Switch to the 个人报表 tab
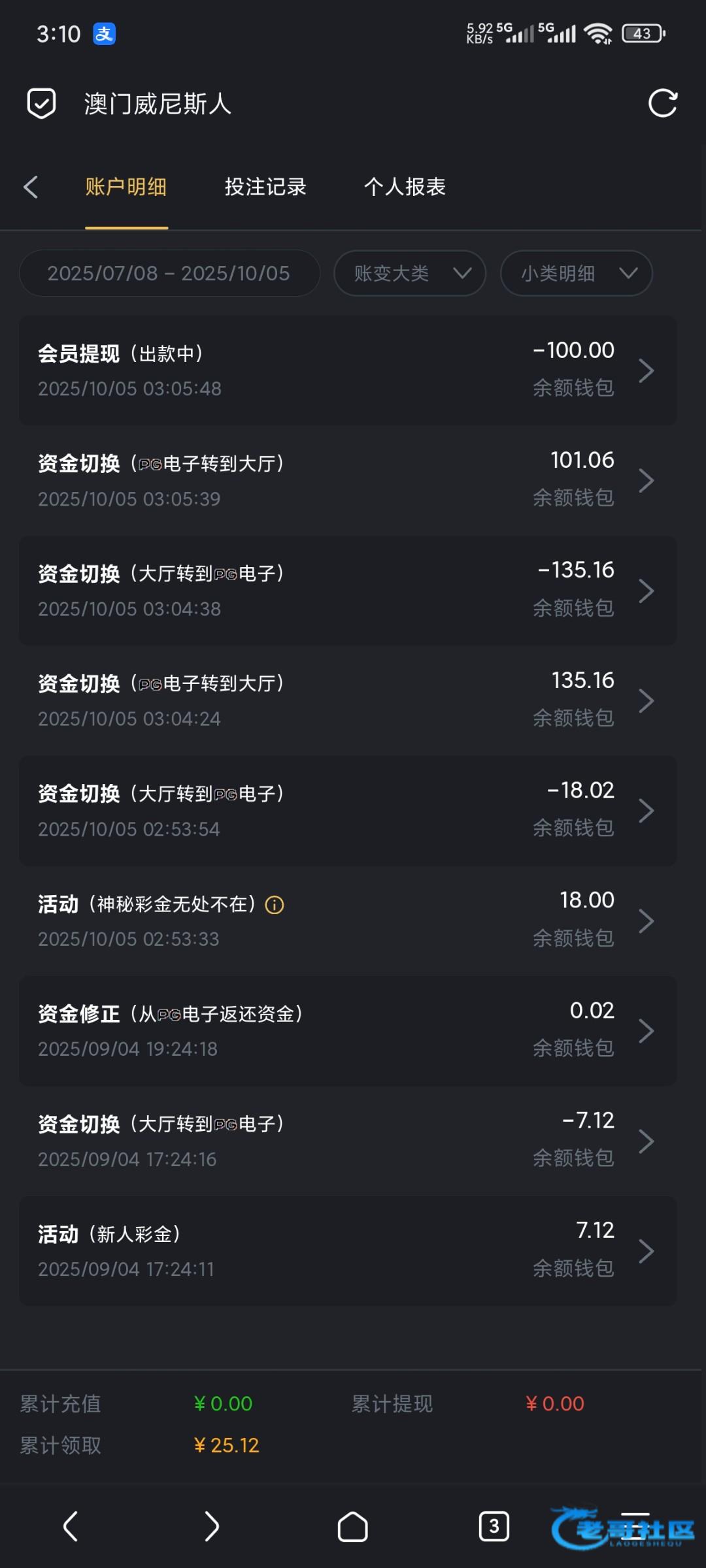The height and width of the screenshot is (1568, 706). point(405,188)
